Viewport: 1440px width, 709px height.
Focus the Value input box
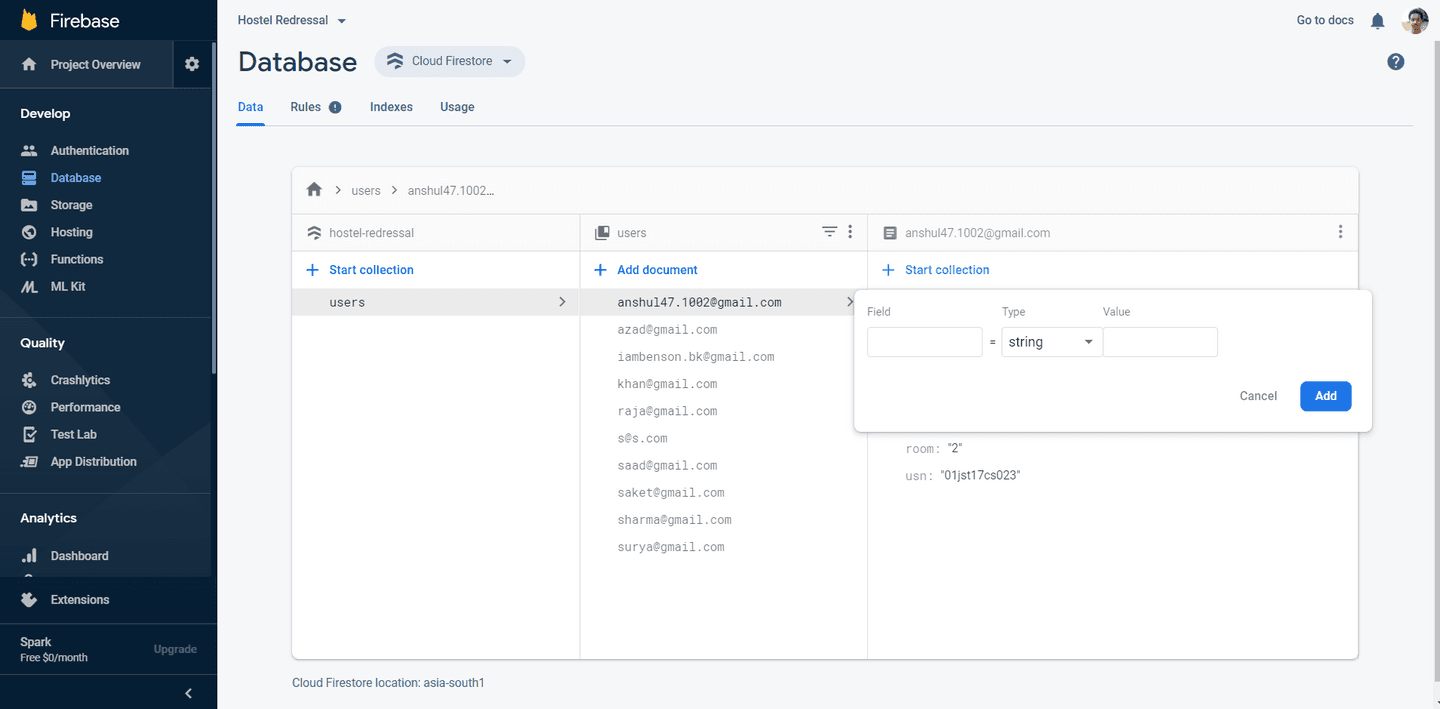[x=1160, y=342]
